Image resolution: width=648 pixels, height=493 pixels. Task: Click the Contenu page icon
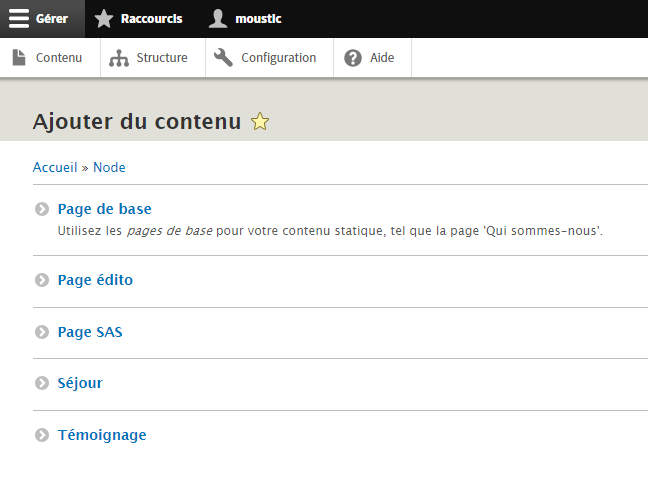pyautogui.click(x=19, y=58)
